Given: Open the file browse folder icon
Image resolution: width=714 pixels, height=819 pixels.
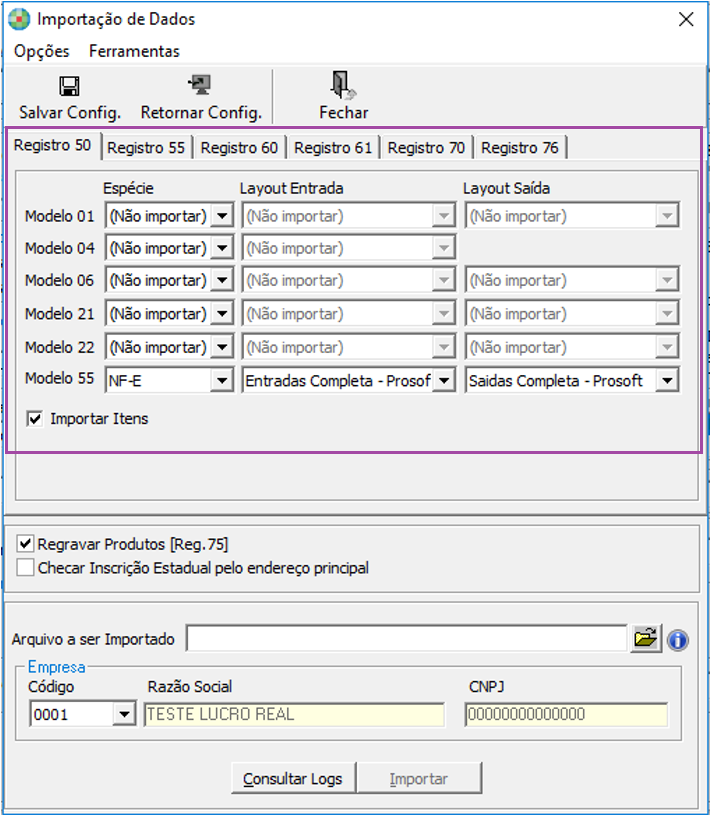Looking at the screenshot, I should 647,639.
